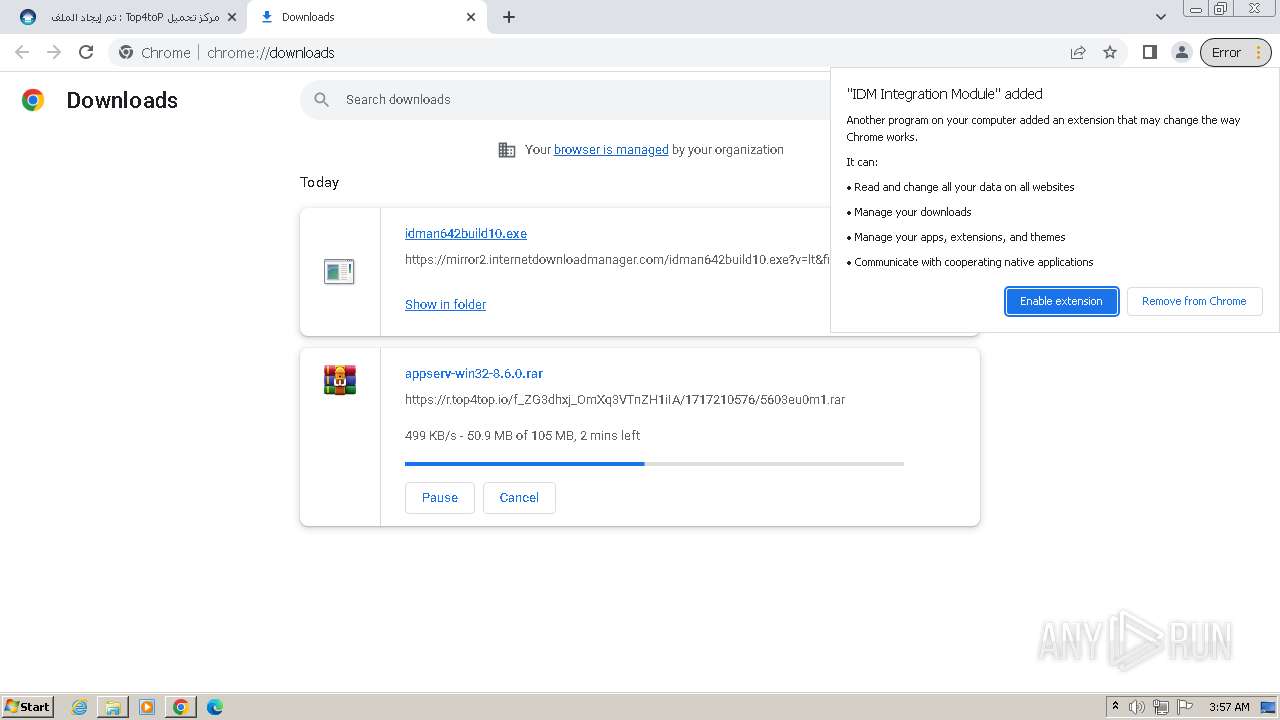Remove IDM extension from Chrome
Screen dimensions: 1280x720
click(x=1194, y=301)
